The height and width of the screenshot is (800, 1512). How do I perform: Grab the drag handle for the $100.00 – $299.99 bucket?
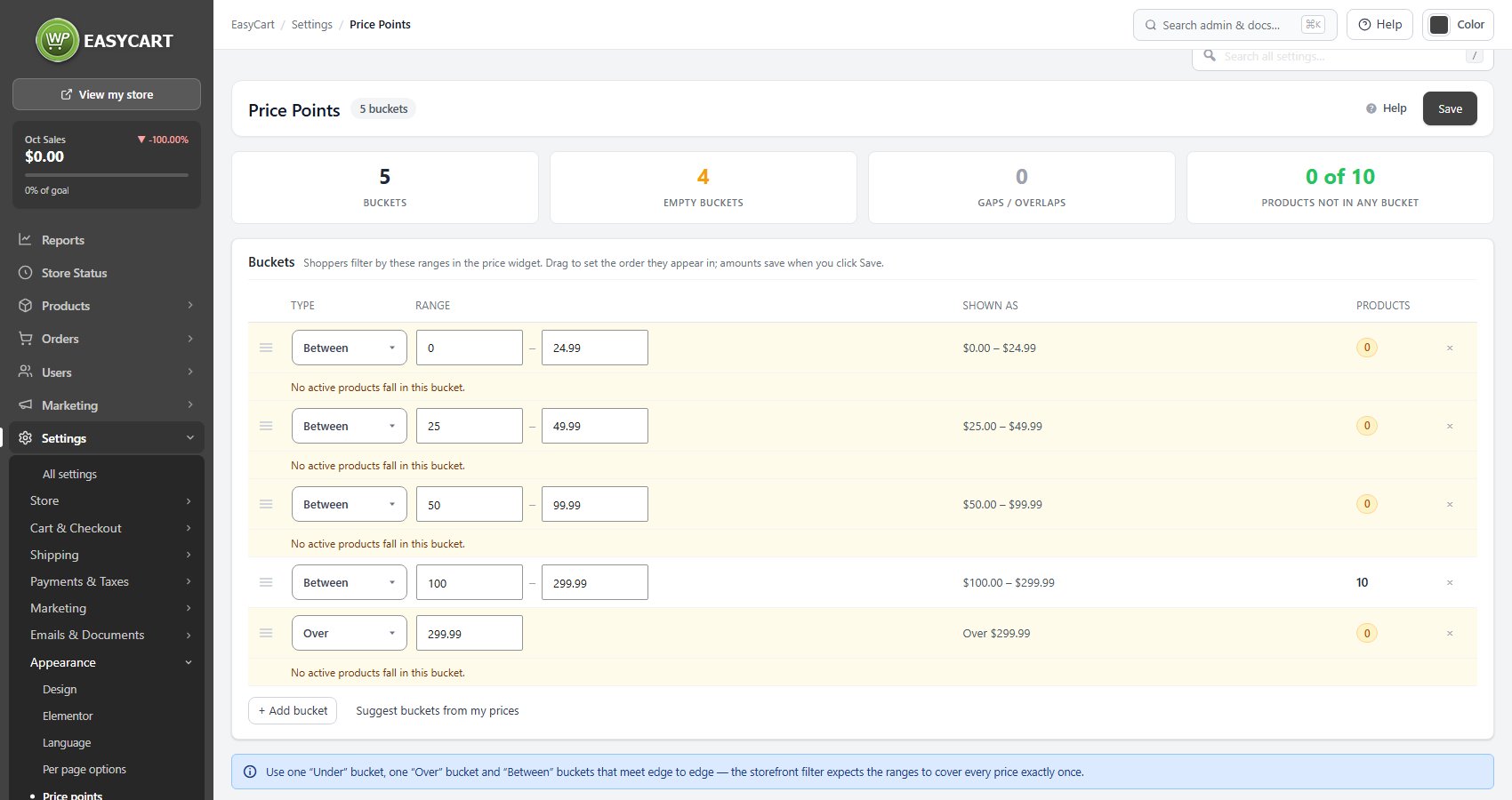click(266, 582)
